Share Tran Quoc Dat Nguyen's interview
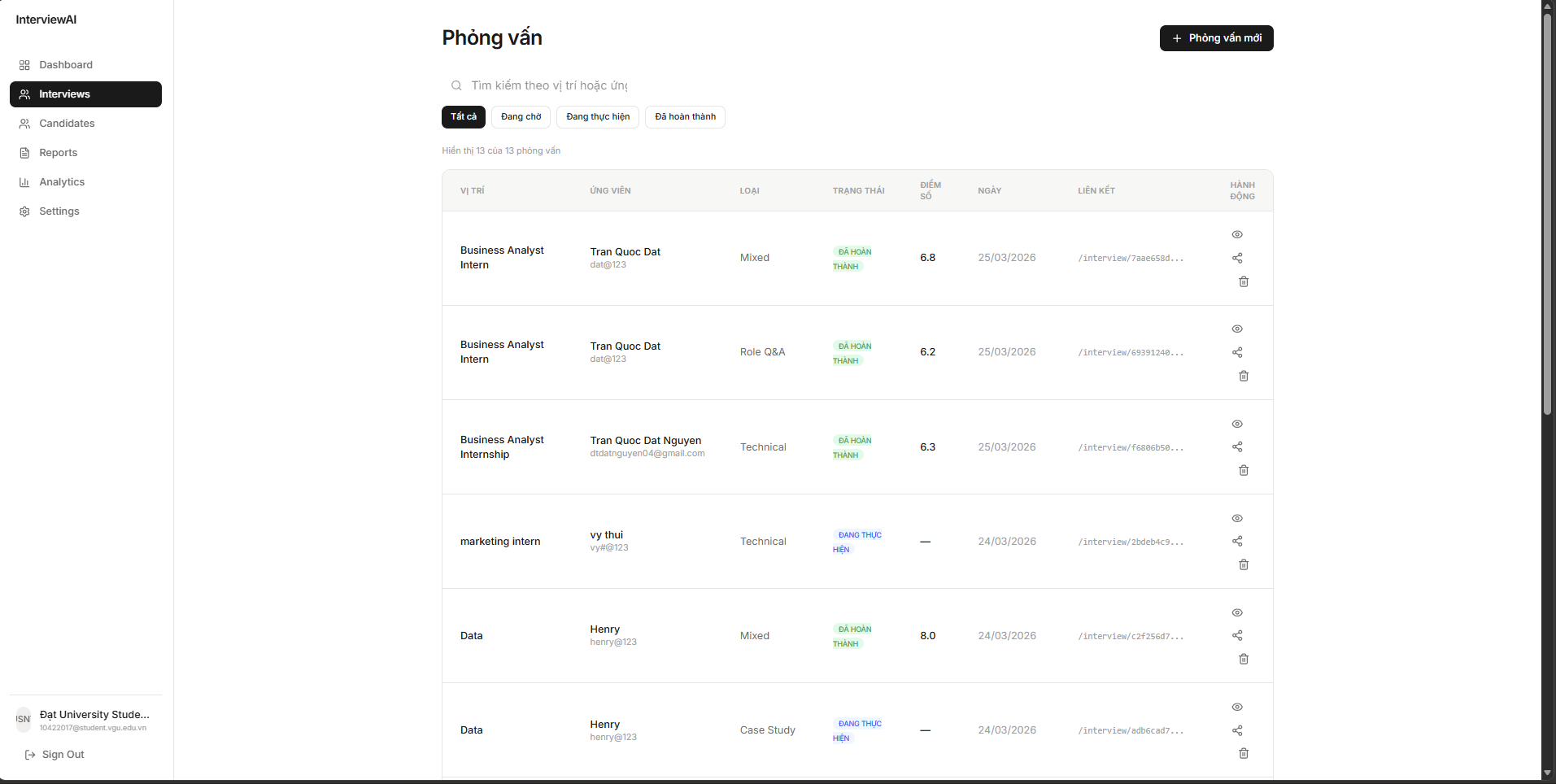This screenshot has width=1556, height=784. 1237,446
